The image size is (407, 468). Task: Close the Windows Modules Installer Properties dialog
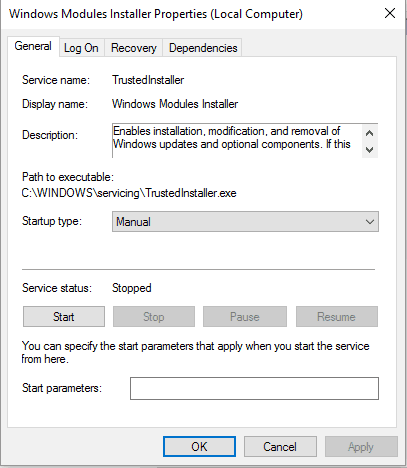[390, 14]
